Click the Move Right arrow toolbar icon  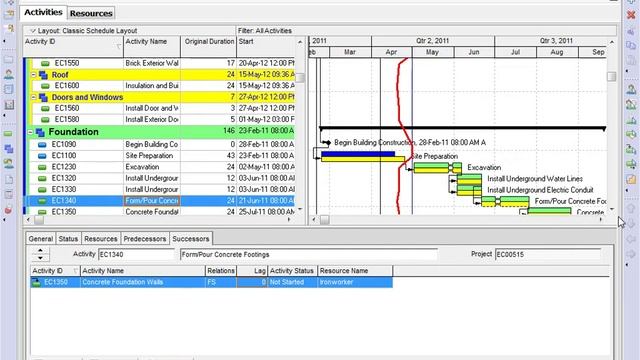click(631, 254)
